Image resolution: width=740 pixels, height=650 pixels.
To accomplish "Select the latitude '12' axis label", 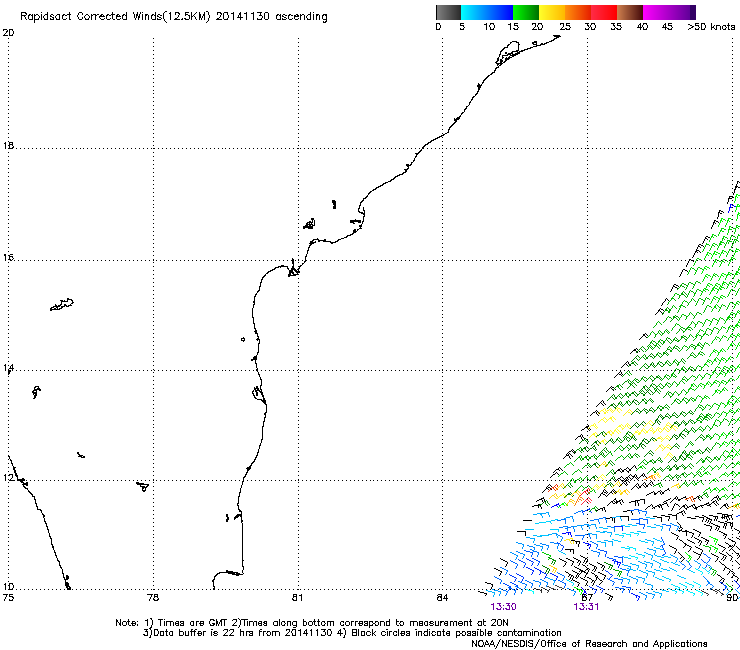I will tap(8, 478).
